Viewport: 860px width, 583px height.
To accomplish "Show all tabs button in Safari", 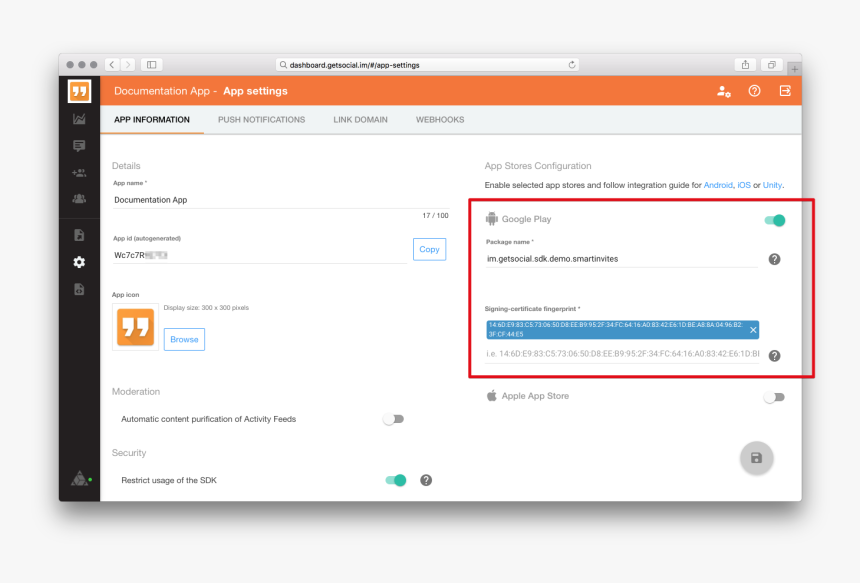I will pos(772,65).
